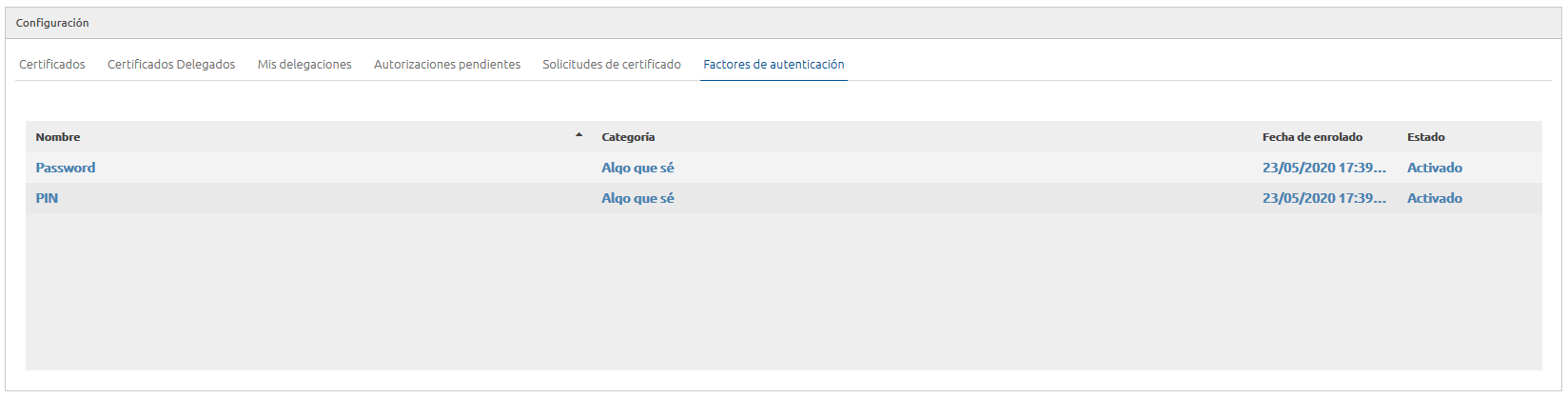
Task: Select the Solicitudes de certificado tab
Action: pyautogui.click(x=612, y=65)
